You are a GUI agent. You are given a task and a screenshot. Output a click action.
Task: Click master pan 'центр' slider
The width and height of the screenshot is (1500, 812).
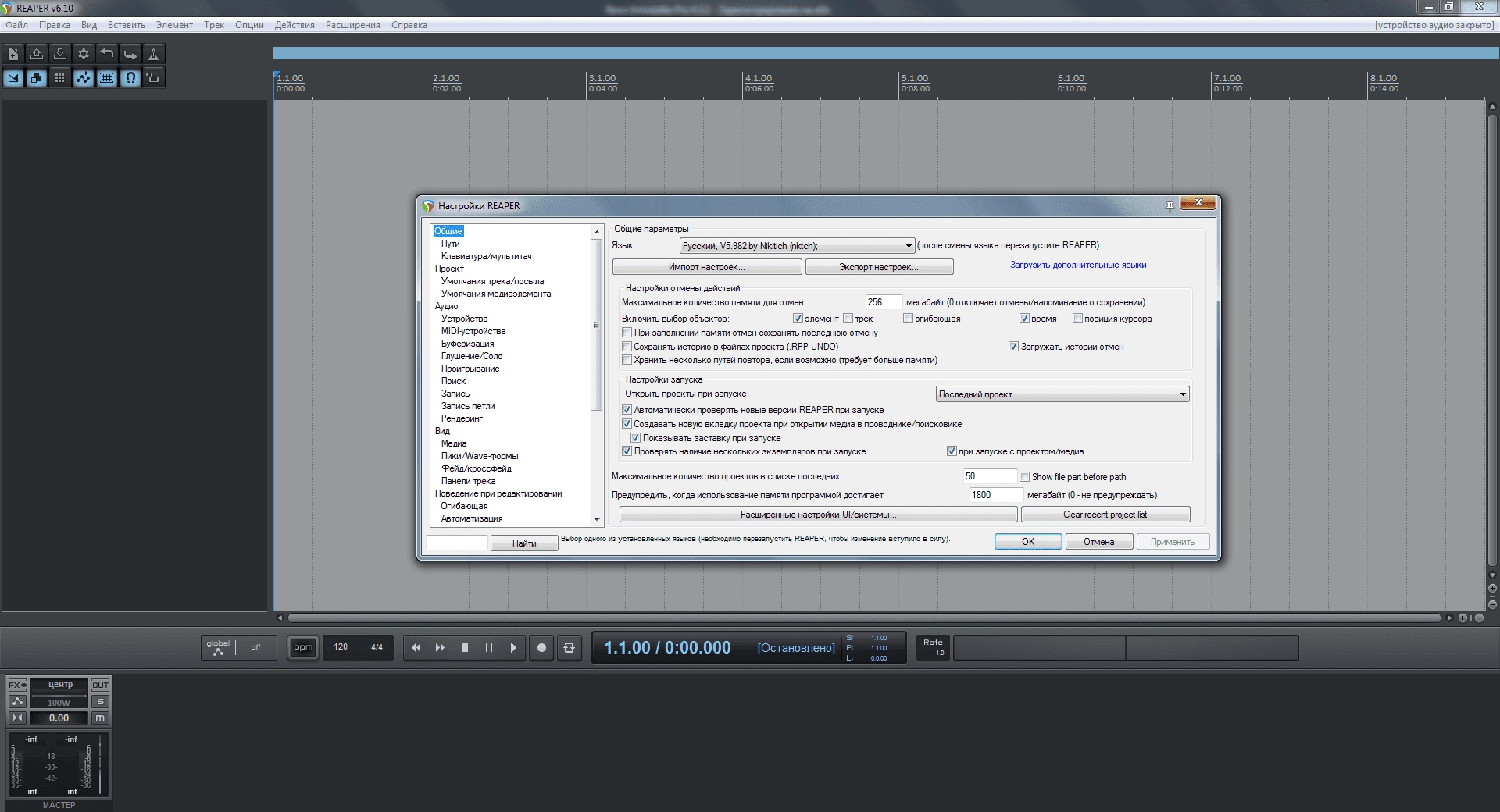pyautogui.click(x=60, y=685)
